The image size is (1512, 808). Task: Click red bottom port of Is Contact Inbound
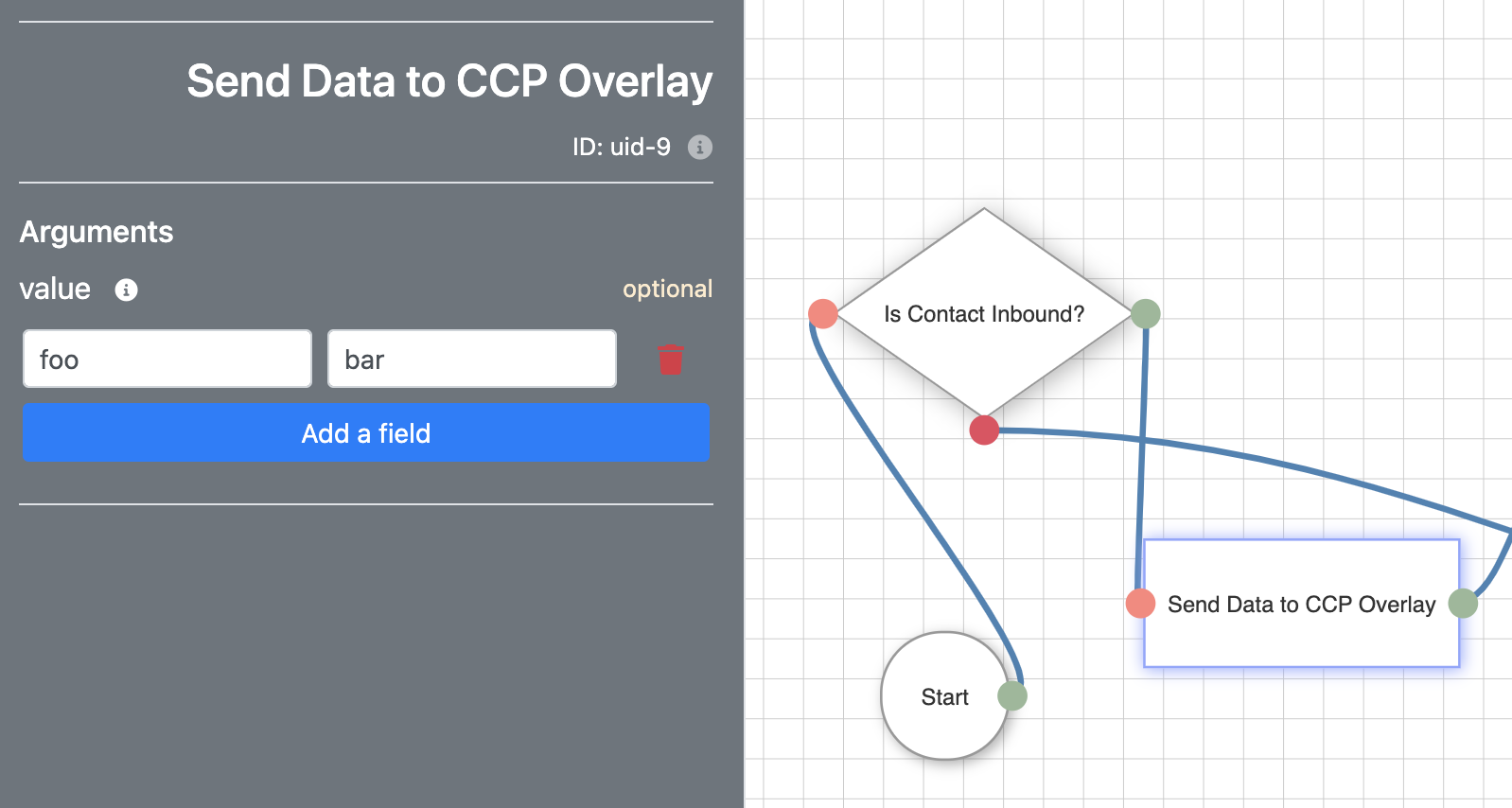984,430
